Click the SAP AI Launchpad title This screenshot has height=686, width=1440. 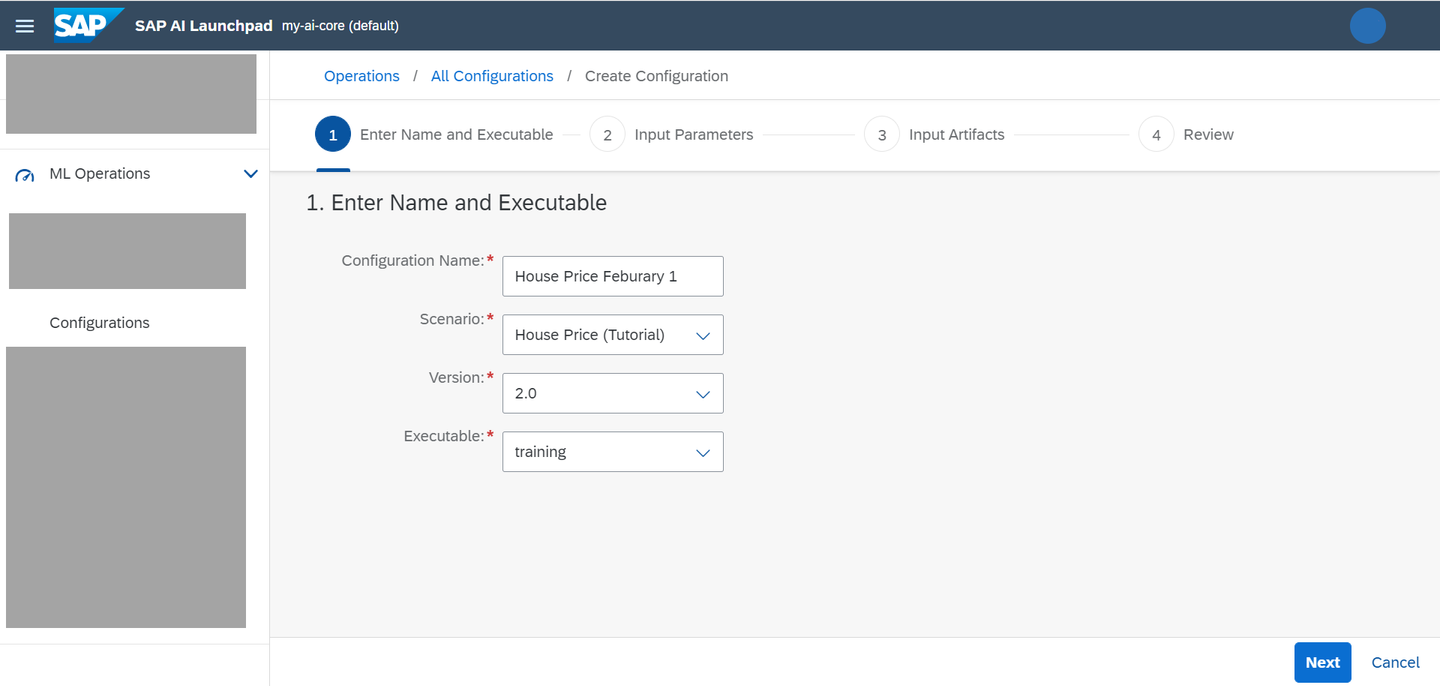click(x=204, y=26)
